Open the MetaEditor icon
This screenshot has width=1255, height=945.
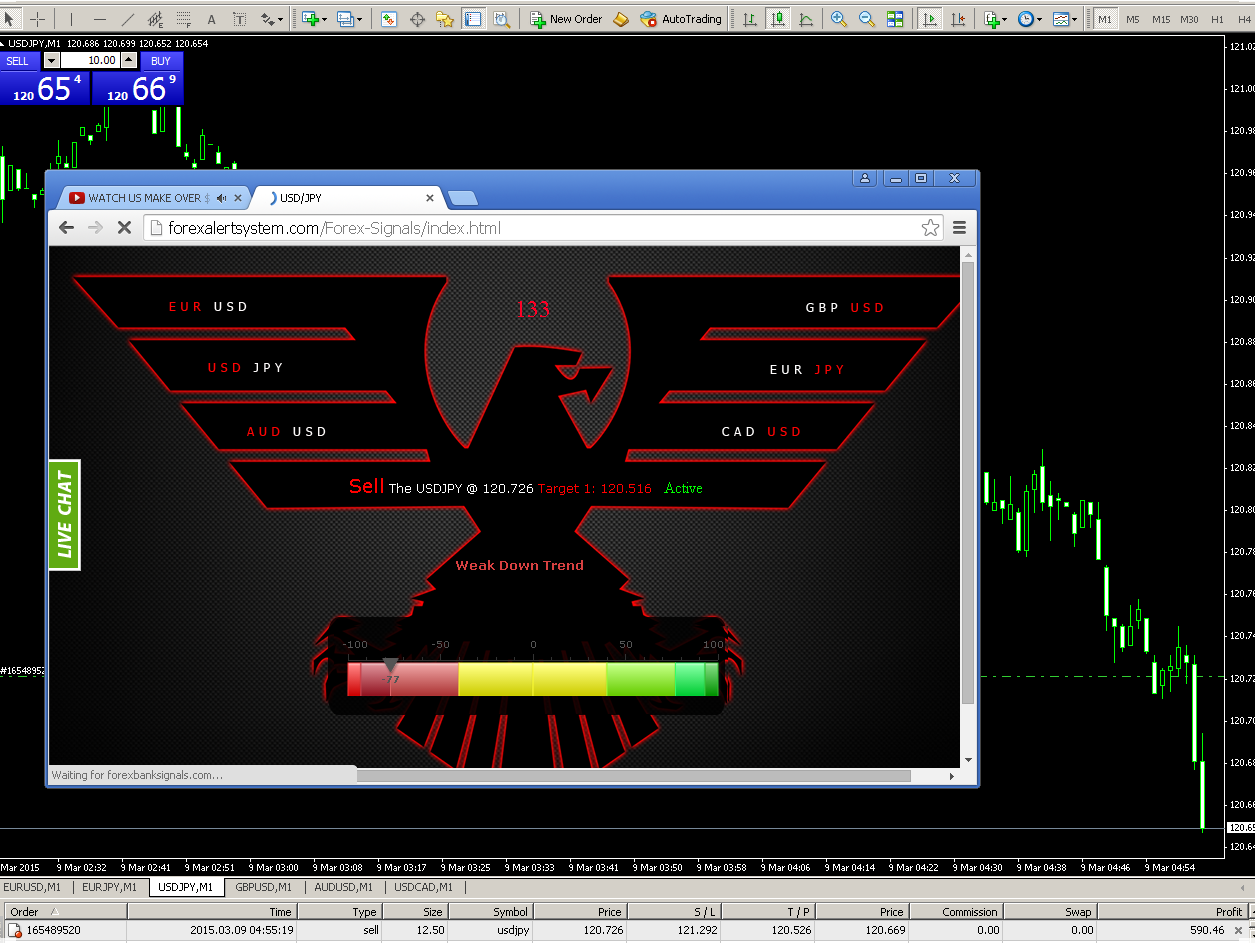click(x=622, y=19)
